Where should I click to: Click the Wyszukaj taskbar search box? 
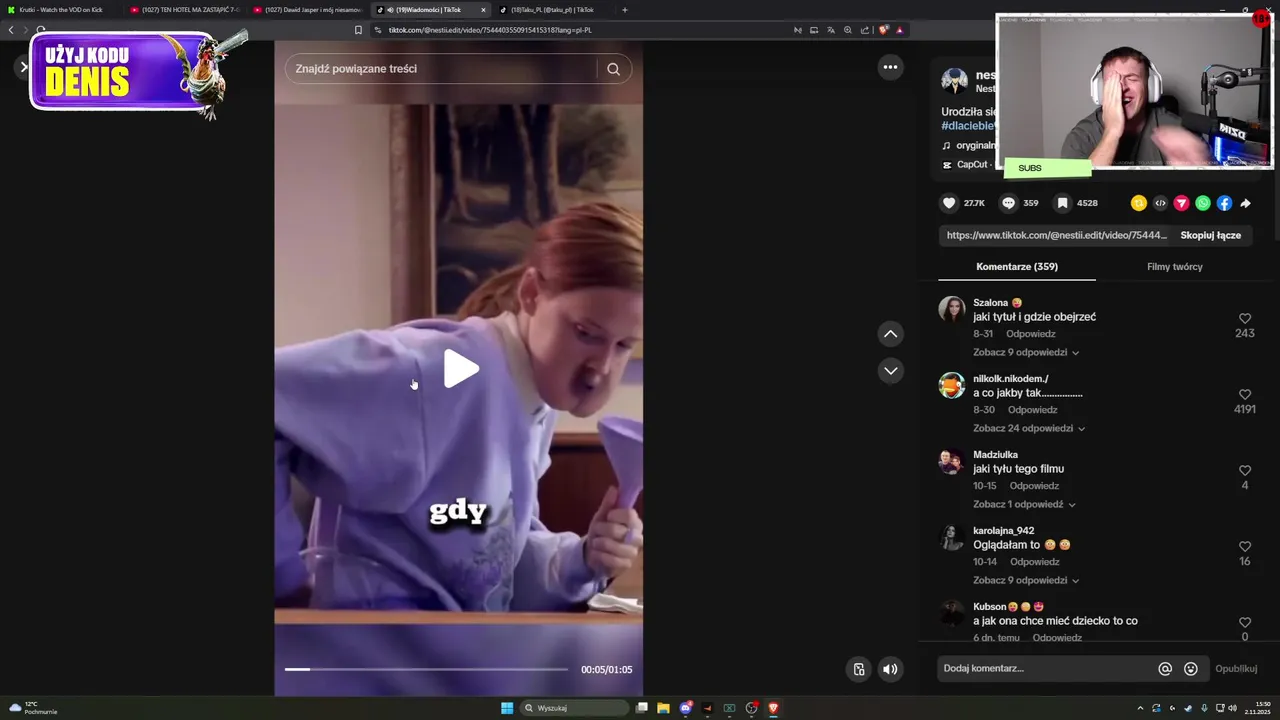pyautogui.click(x=573, y=708)
